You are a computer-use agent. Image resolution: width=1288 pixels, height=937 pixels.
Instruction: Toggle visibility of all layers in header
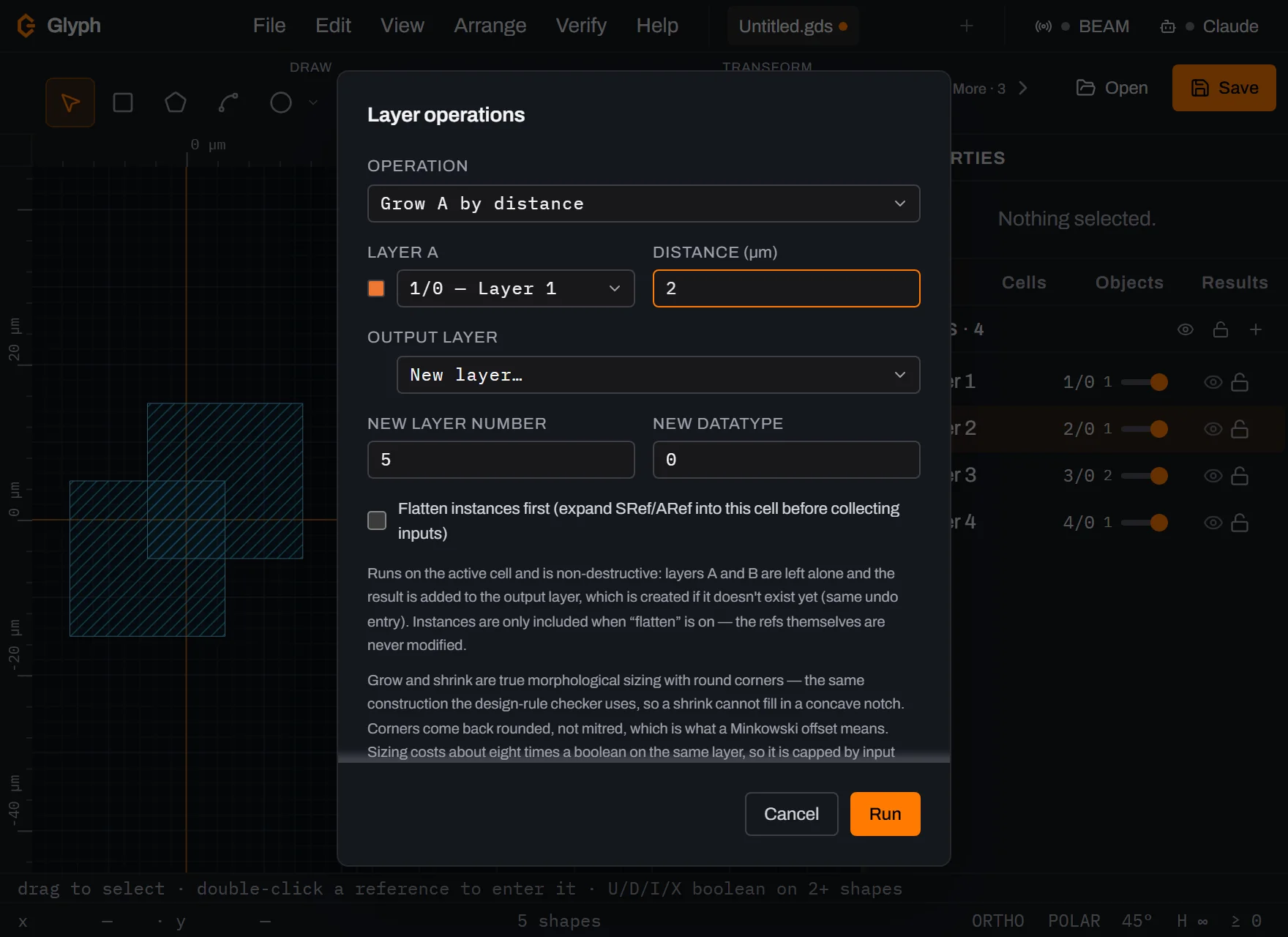click(1186, 329)
